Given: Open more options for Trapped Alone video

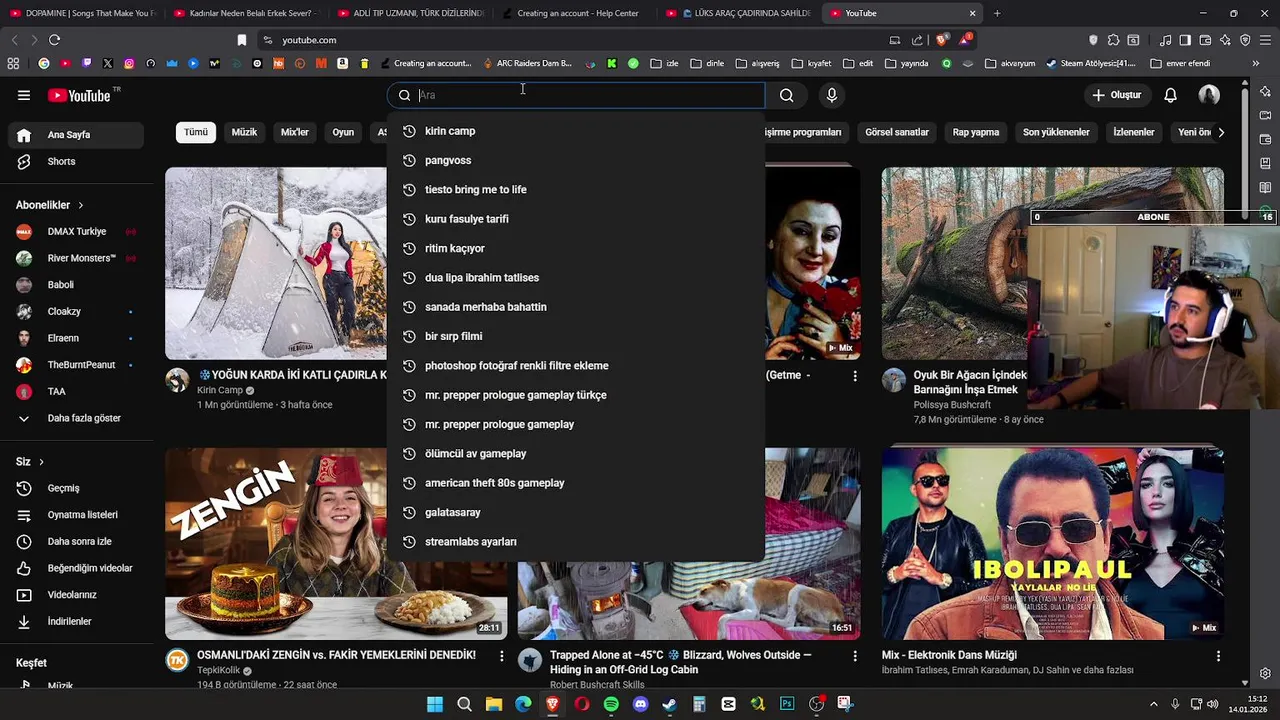Looking at the screenshot, I should [855, 656].
